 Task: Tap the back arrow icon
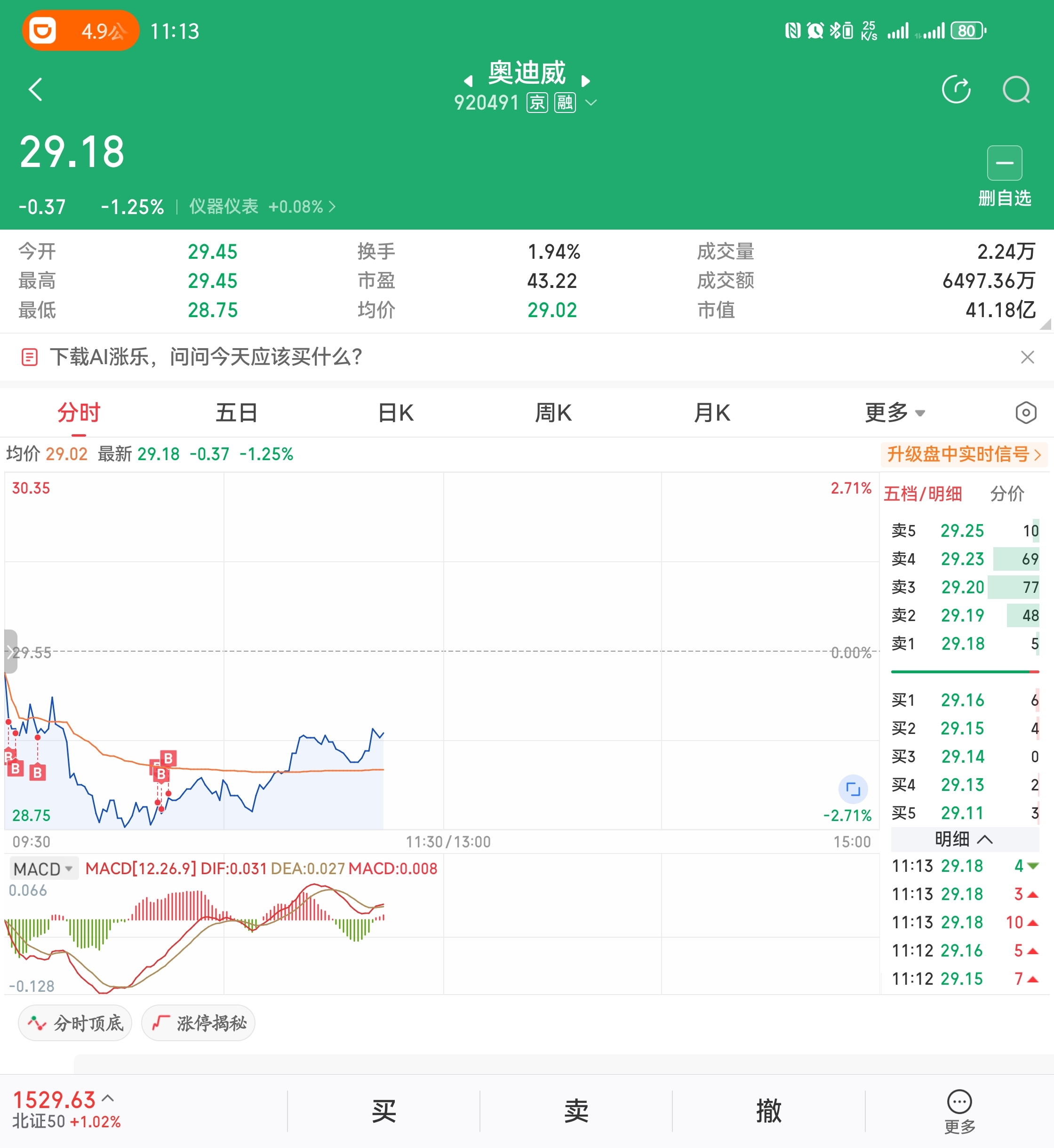pos(36,89)
